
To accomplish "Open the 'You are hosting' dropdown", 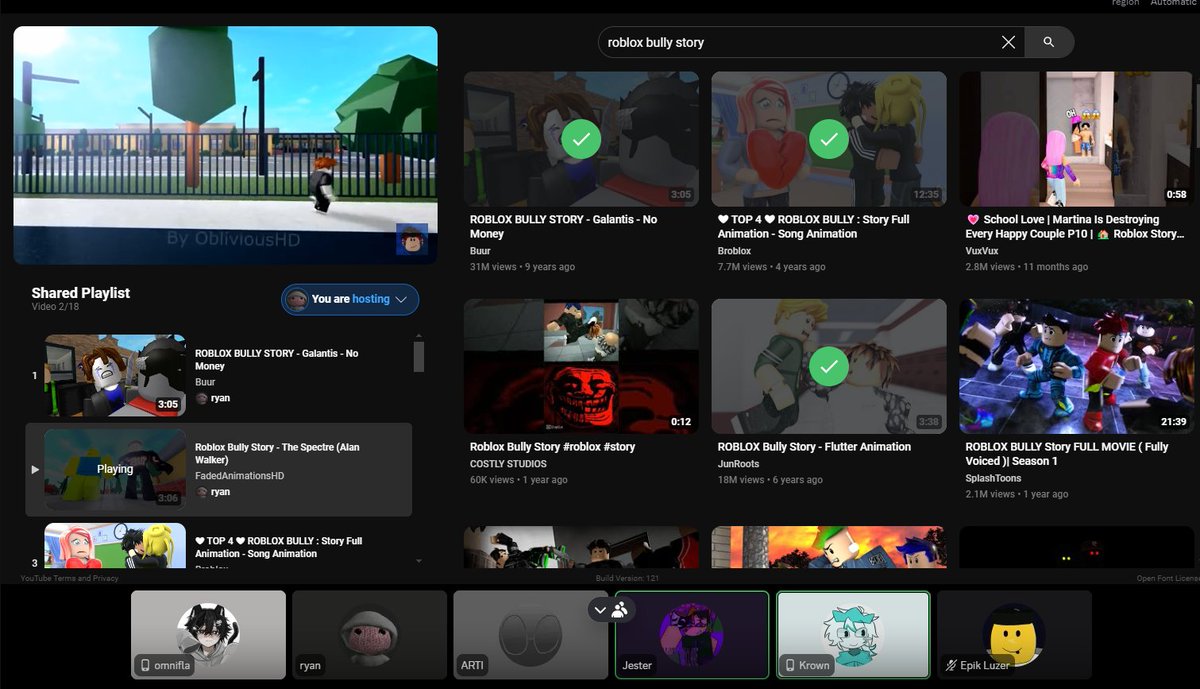I will (350, 299).
